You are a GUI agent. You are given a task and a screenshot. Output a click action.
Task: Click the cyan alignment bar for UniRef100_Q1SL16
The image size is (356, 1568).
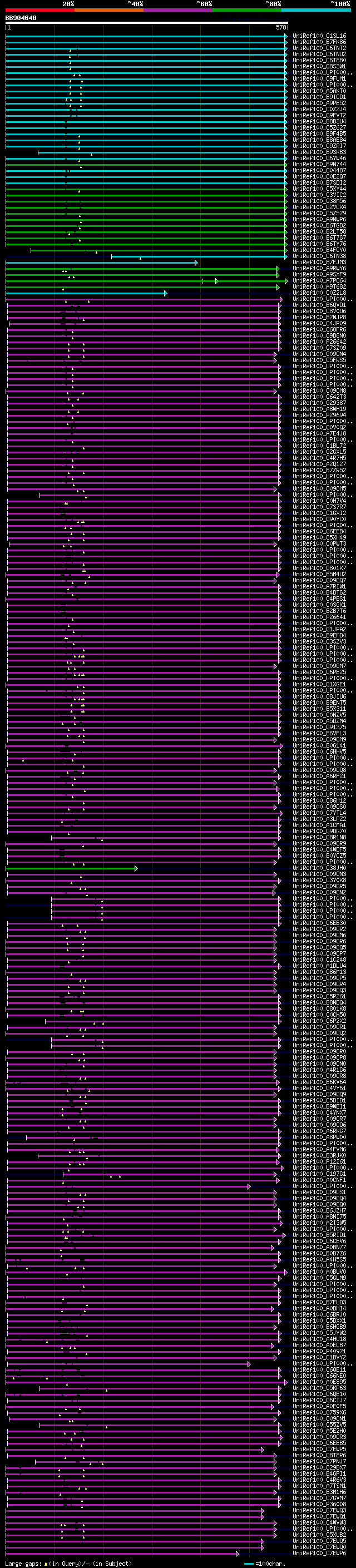[147, 36]
